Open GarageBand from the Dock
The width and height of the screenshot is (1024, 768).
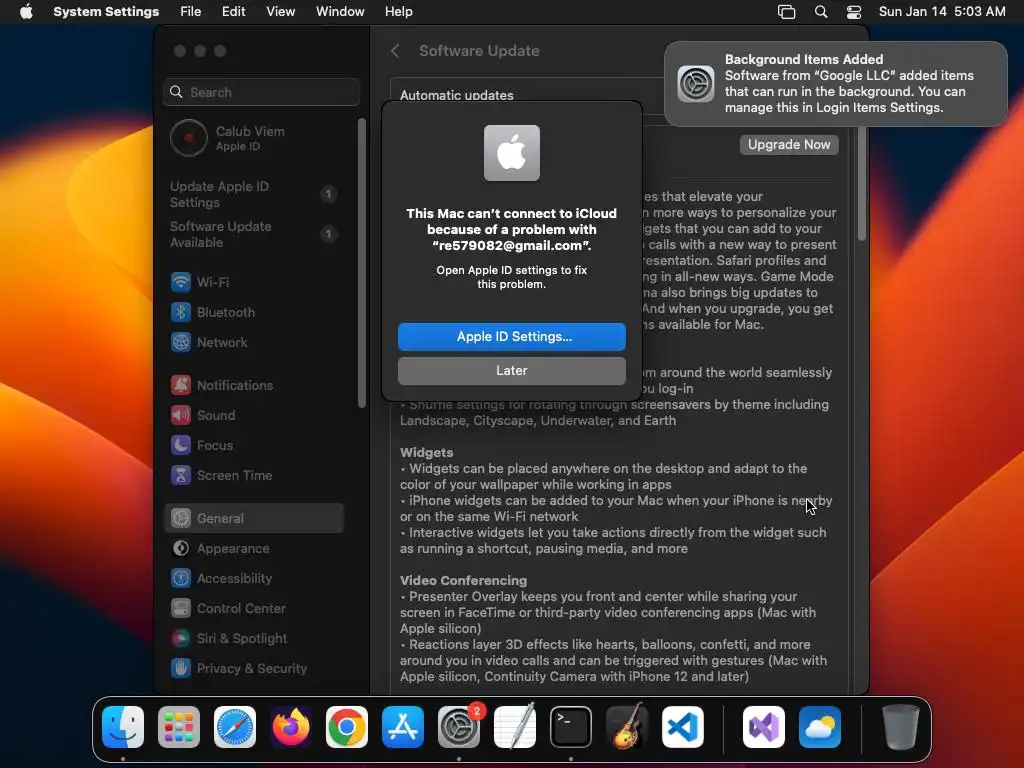pos(627,727)
